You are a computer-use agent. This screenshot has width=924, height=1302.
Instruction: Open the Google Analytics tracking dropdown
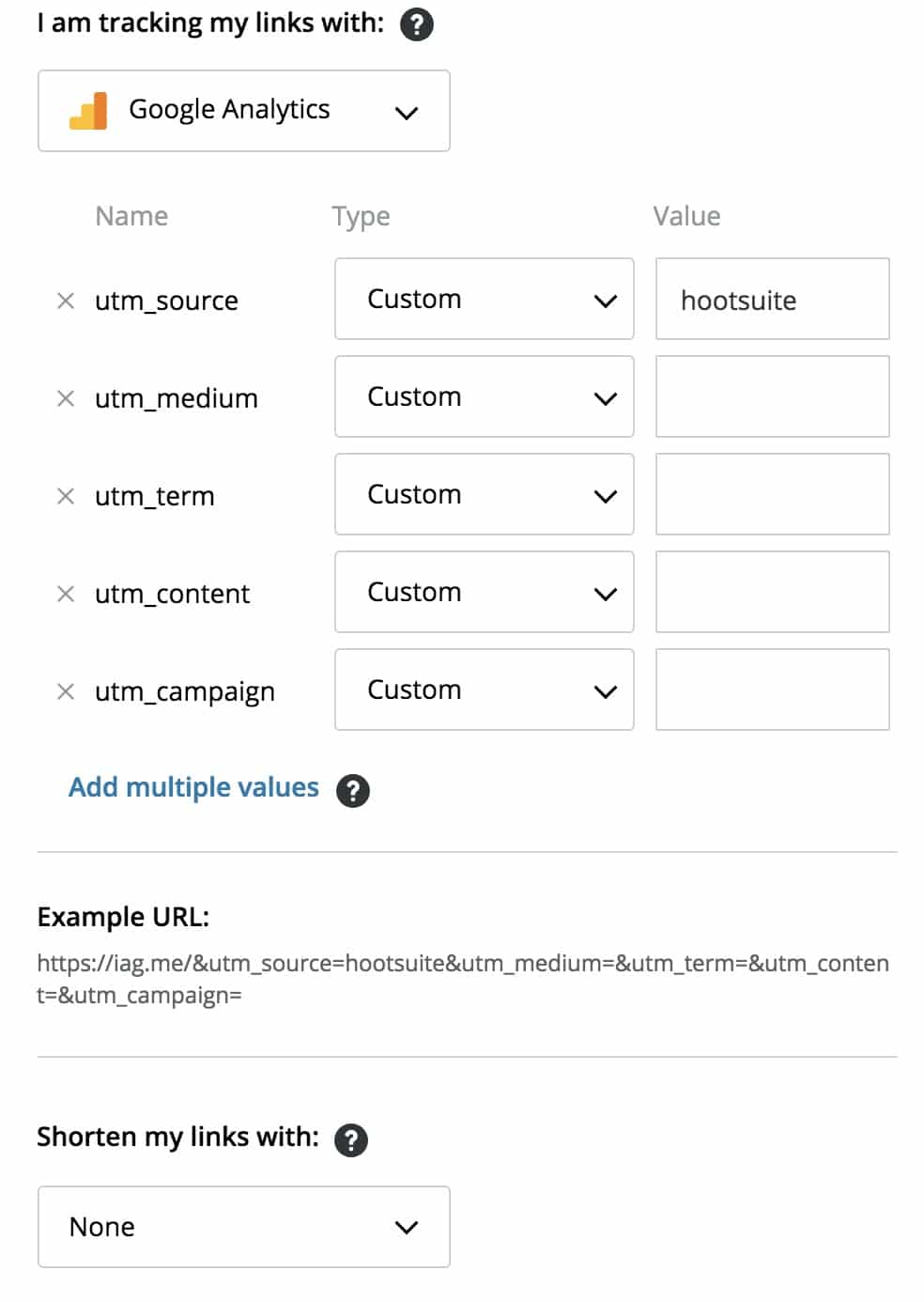[244, 111]
